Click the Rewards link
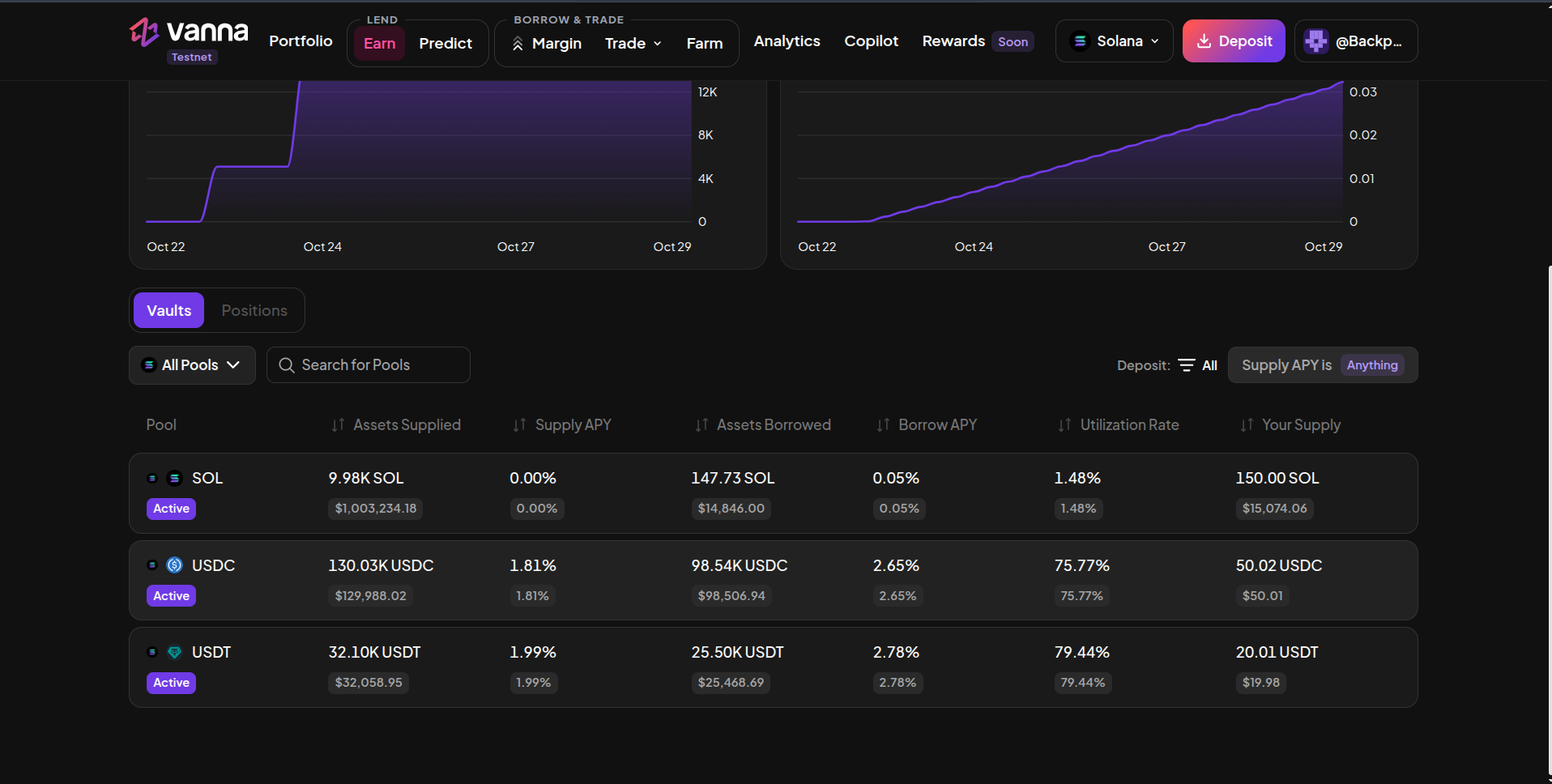1552x784 pixels. point(953,41)
